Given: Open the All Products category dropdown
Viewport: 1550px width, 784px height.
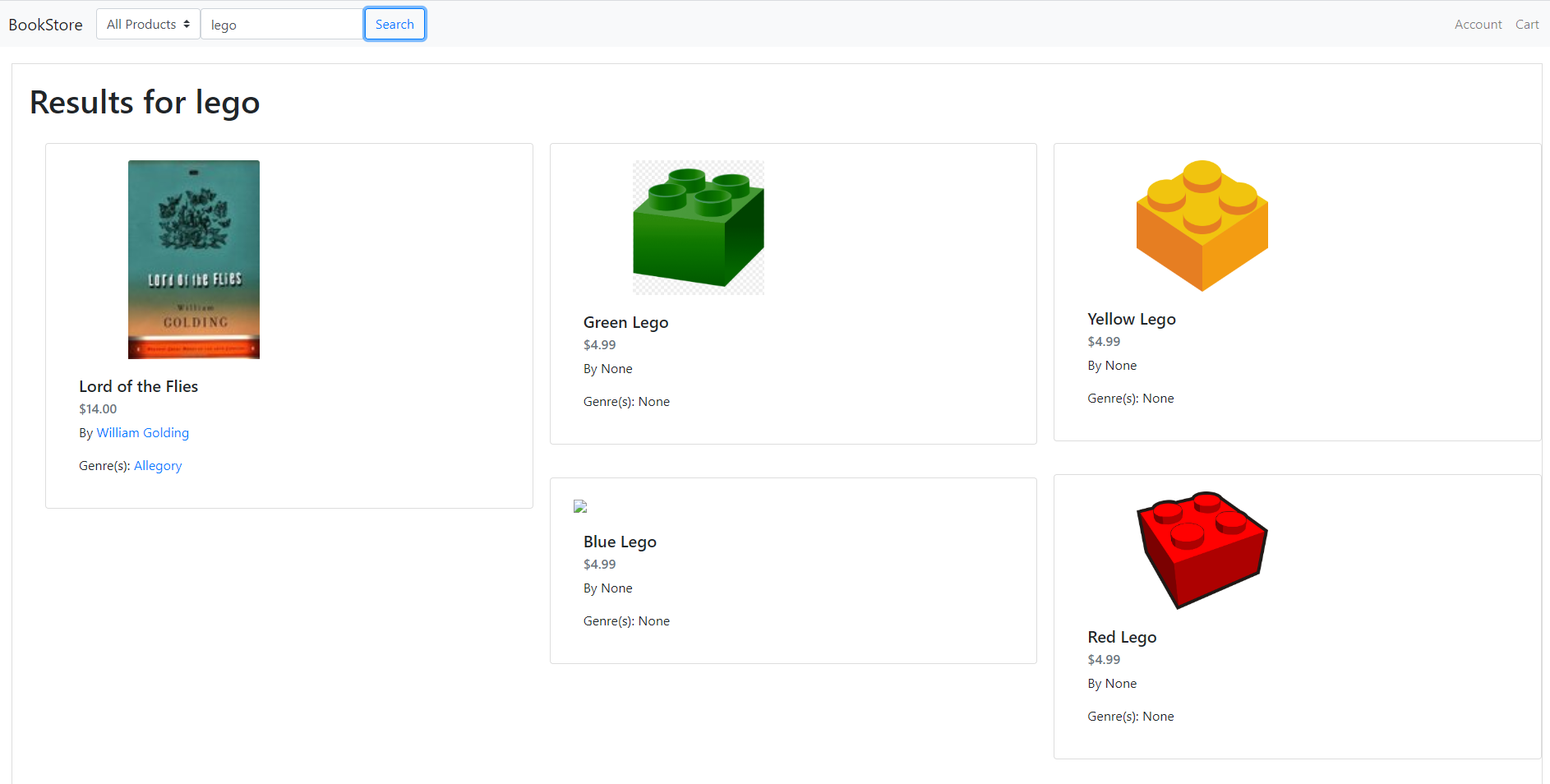Looking at the screenshot, I should (148, 25).
